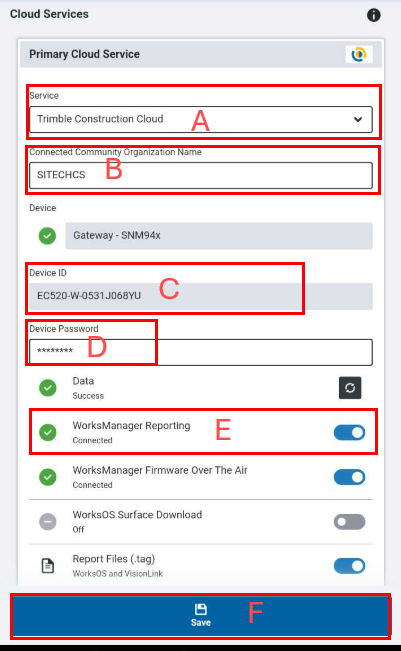Disable the WorksManager Reporting toggle
This screenshot has height=651, width=401.
[350, 432]
